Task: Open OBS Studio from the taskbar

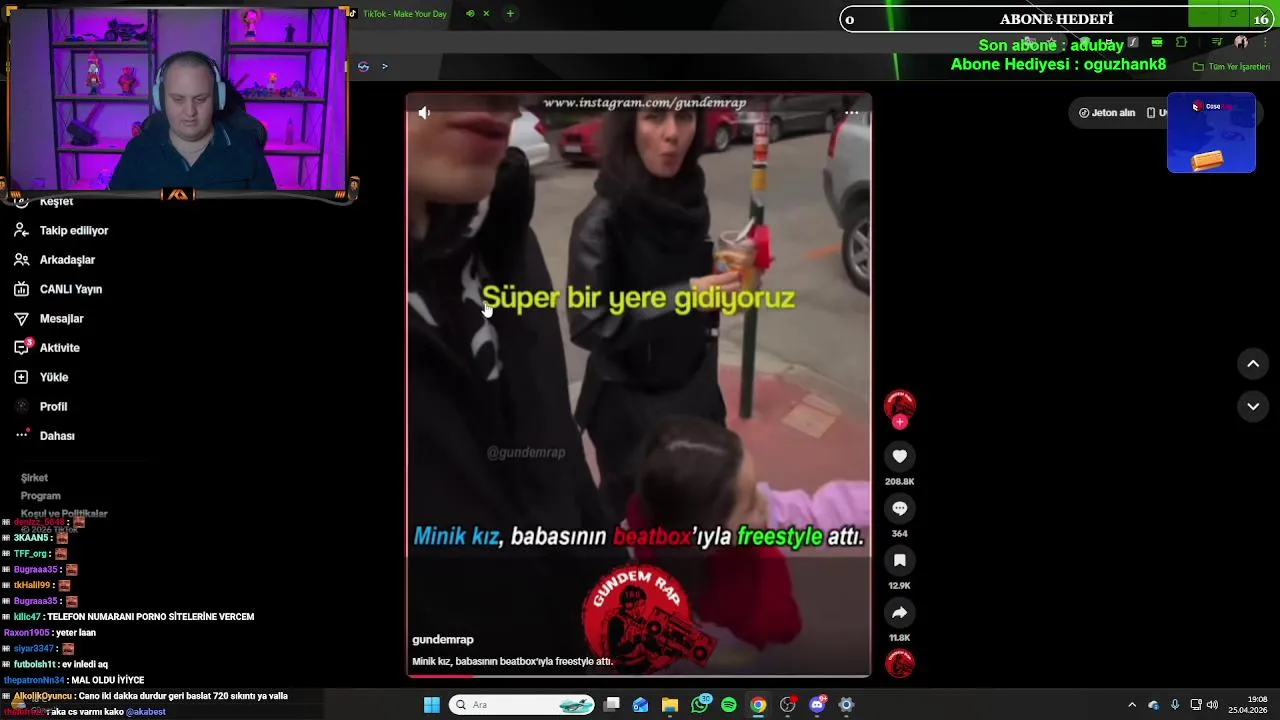Action: (x=788, y=705)
